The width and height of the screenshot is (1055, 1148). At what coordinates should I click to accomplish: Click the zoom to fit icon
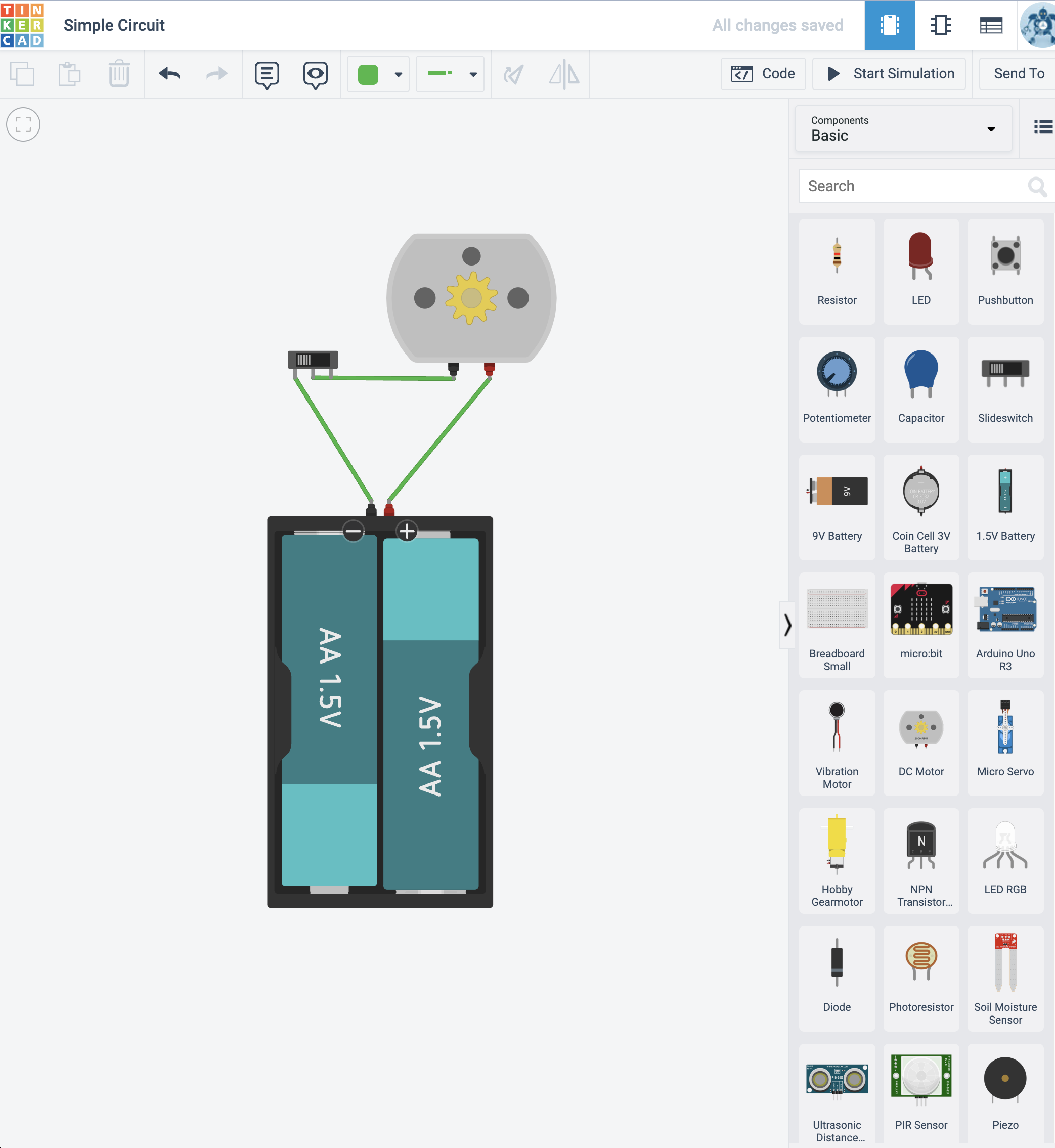click(x=23, y=124)
